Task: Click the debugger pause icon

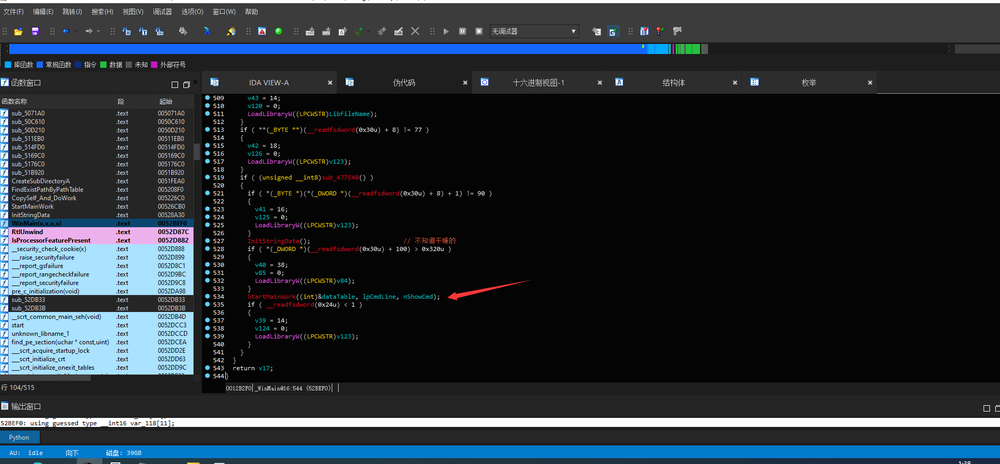Action: (x=462, y=31)
